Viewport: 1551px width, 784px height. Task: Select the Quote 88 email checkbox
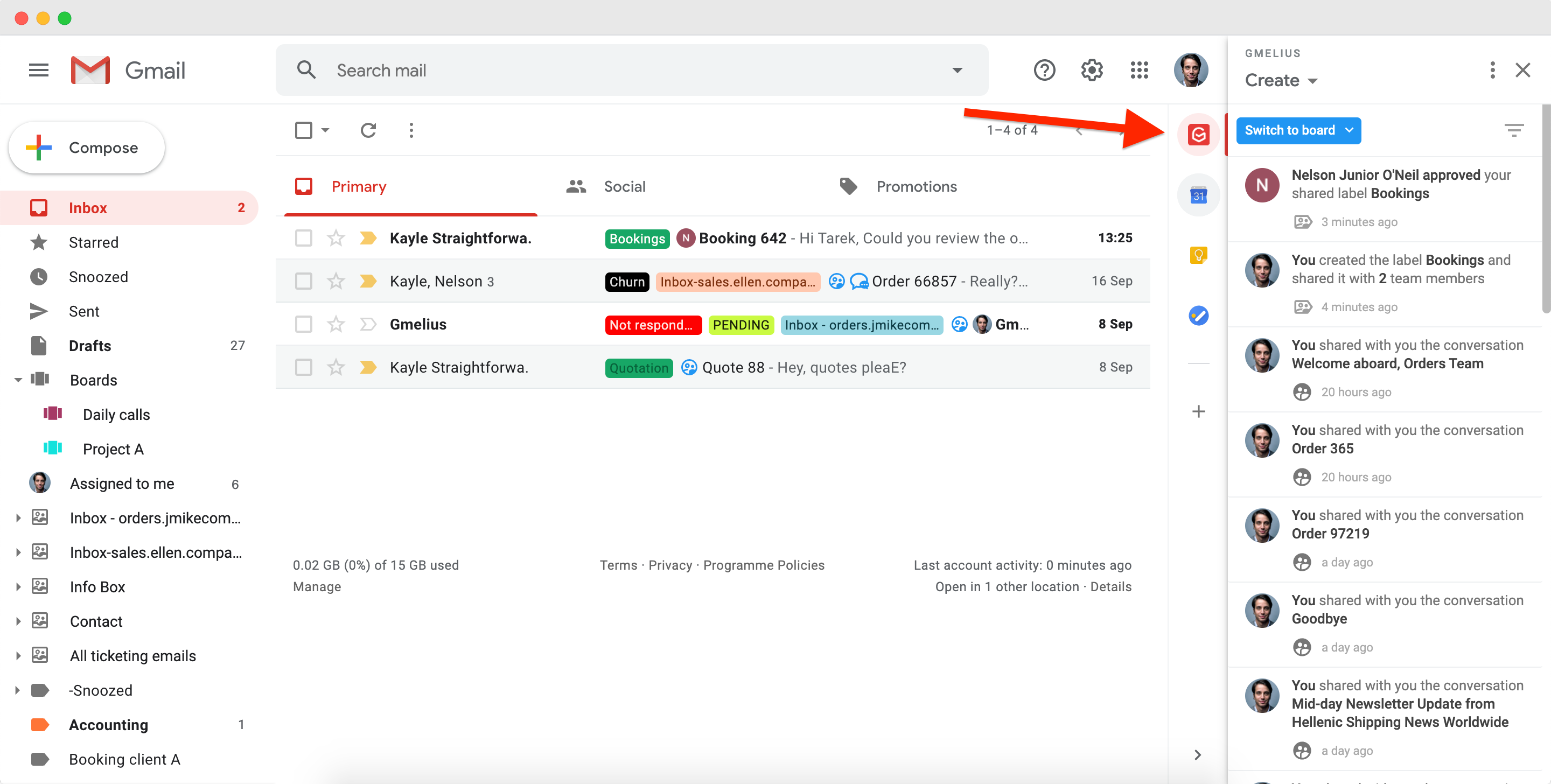tap(303, 367)
